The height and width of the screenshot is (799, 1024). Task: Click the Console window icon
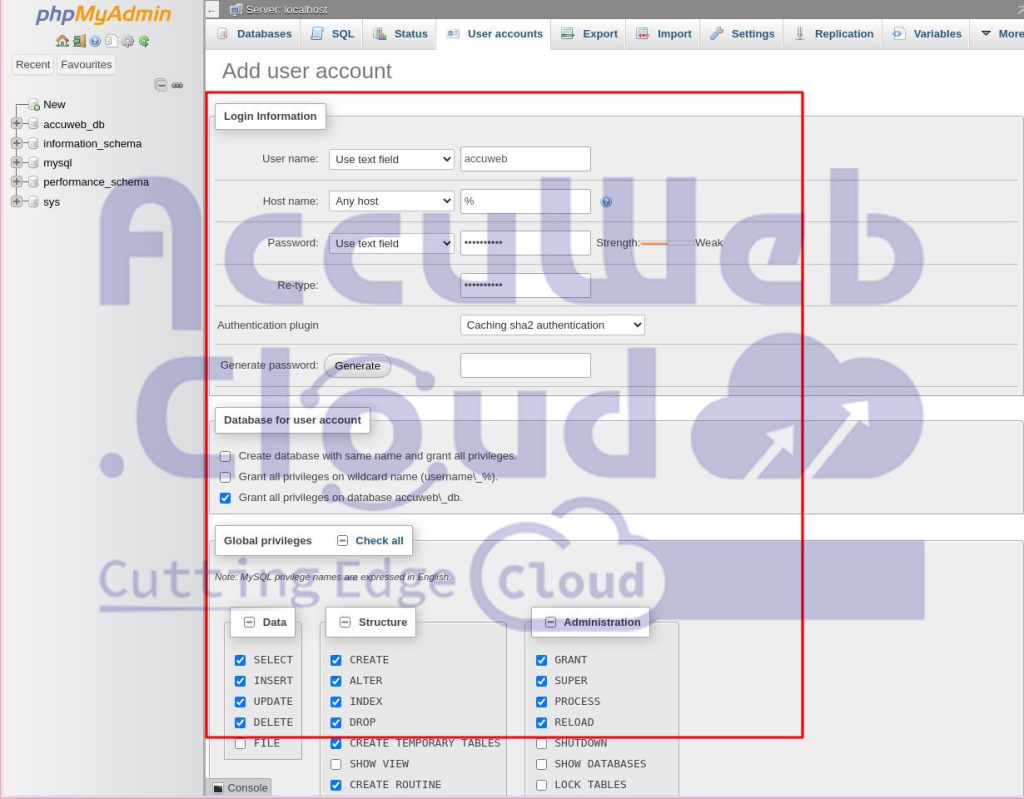(x=218, y=788)
